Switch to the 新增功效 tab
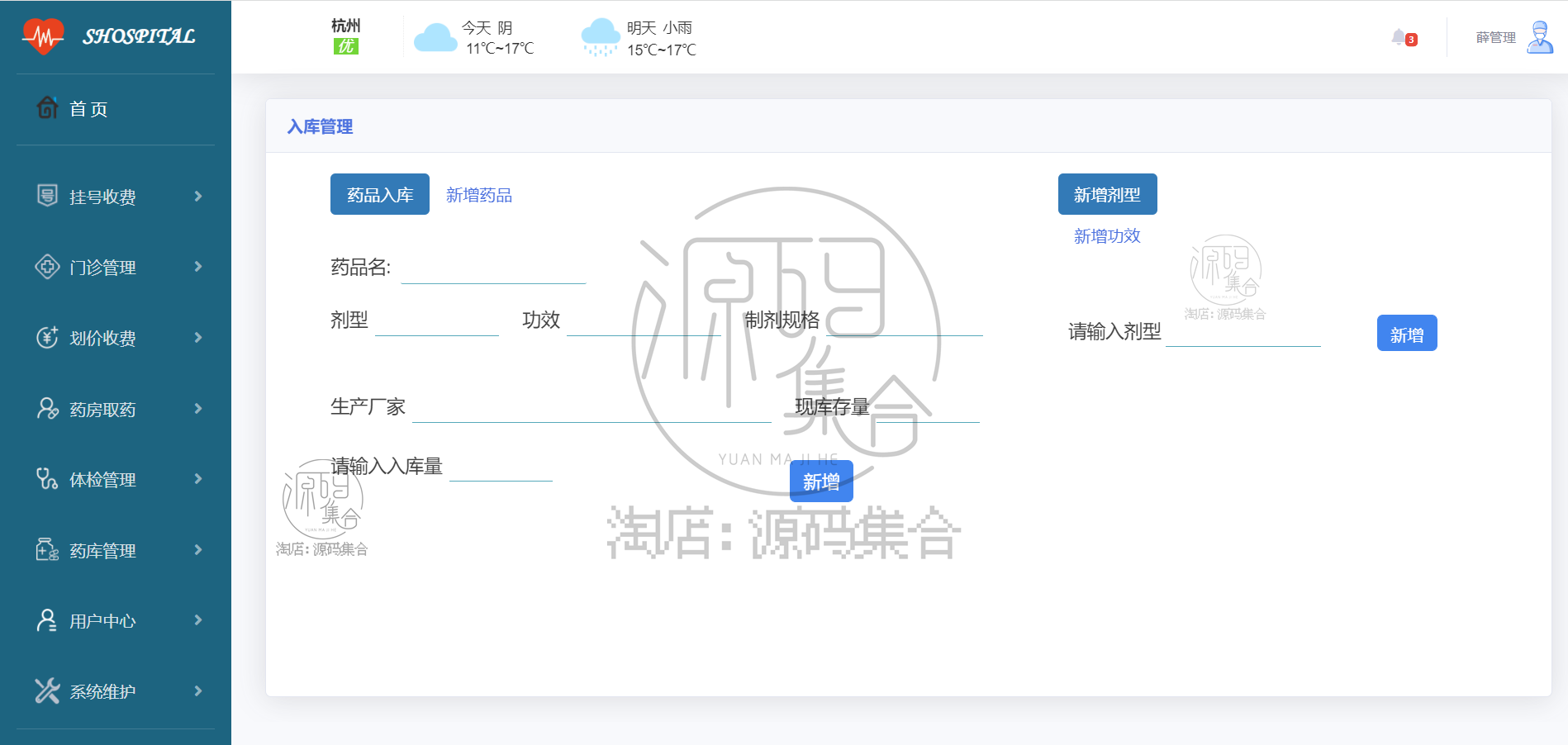This screenshot has height=745, width=1568. click(x=1107, y=236)
